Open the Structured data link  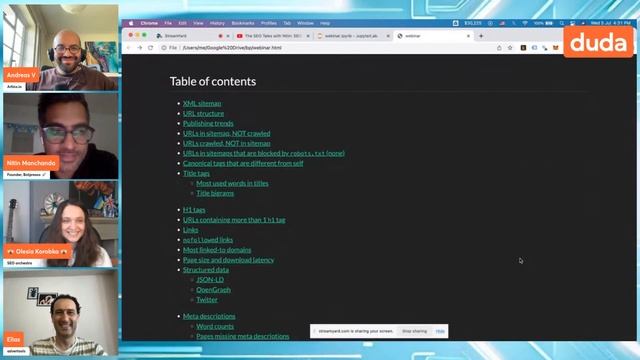point(206,270)
